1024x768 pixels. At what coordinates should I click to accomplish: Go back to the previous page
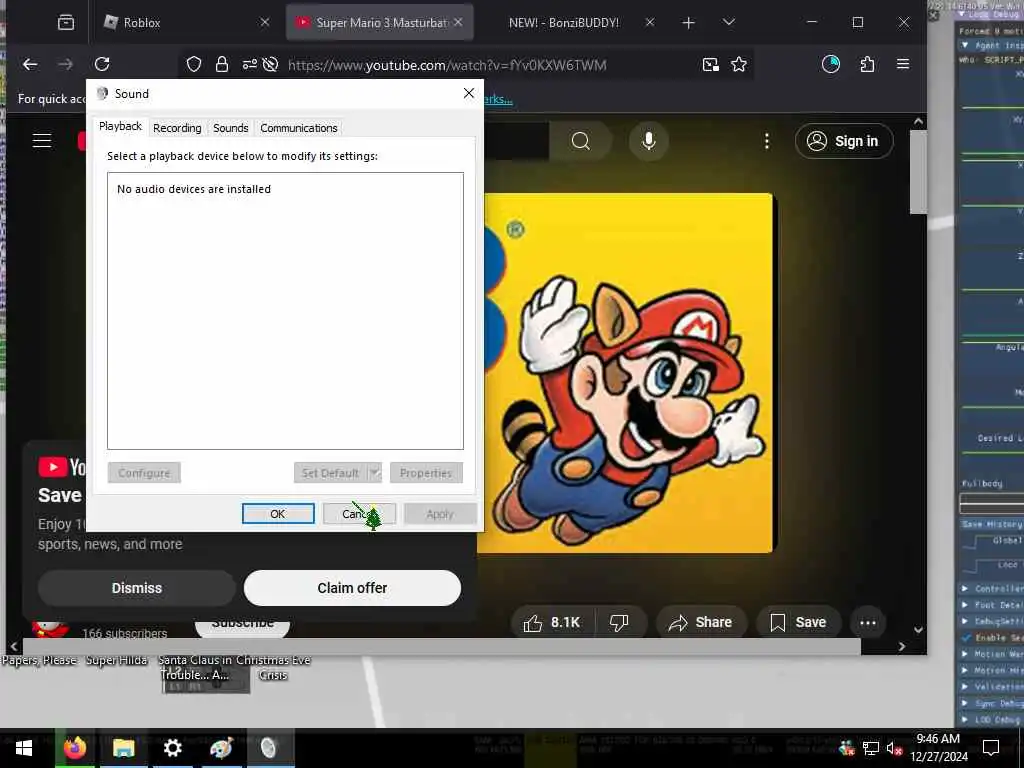pyautogui.click(x=30, y=64)
